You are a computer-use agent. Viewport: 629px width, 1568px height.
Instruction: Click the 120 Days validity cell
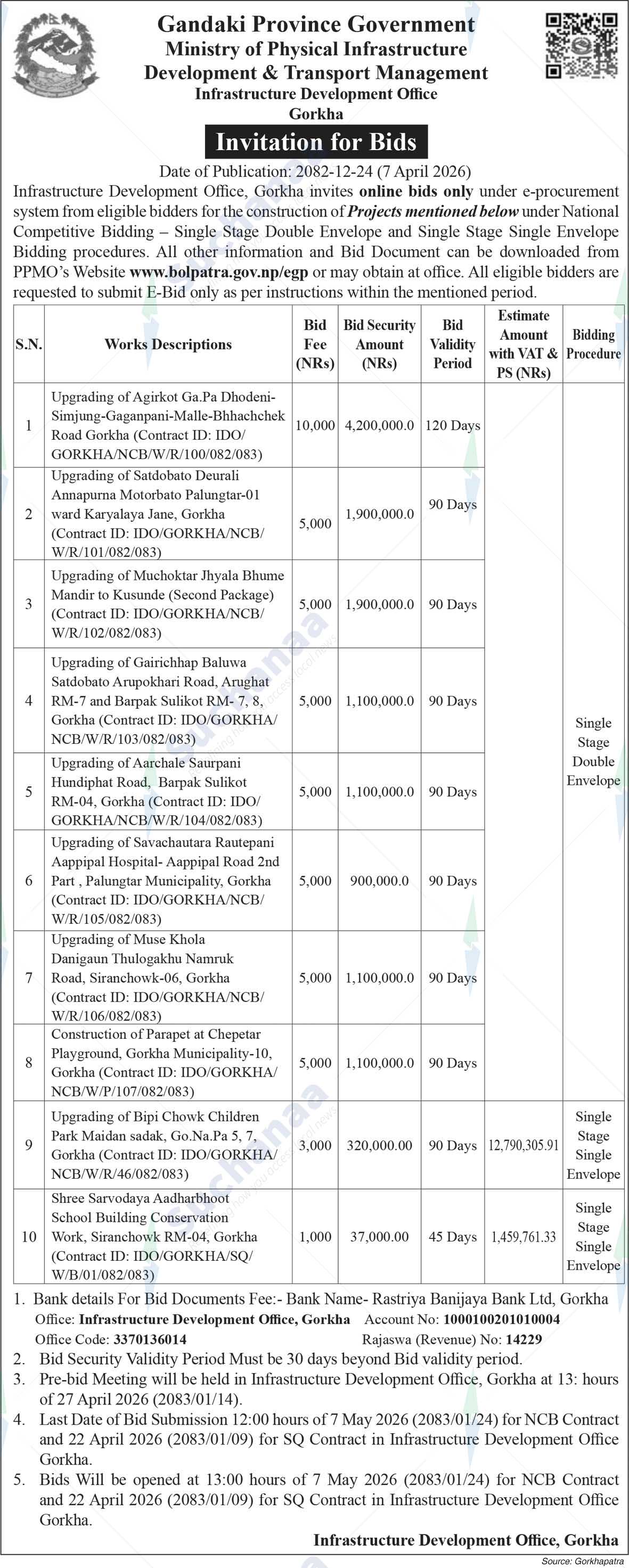(x=452, y=425)
